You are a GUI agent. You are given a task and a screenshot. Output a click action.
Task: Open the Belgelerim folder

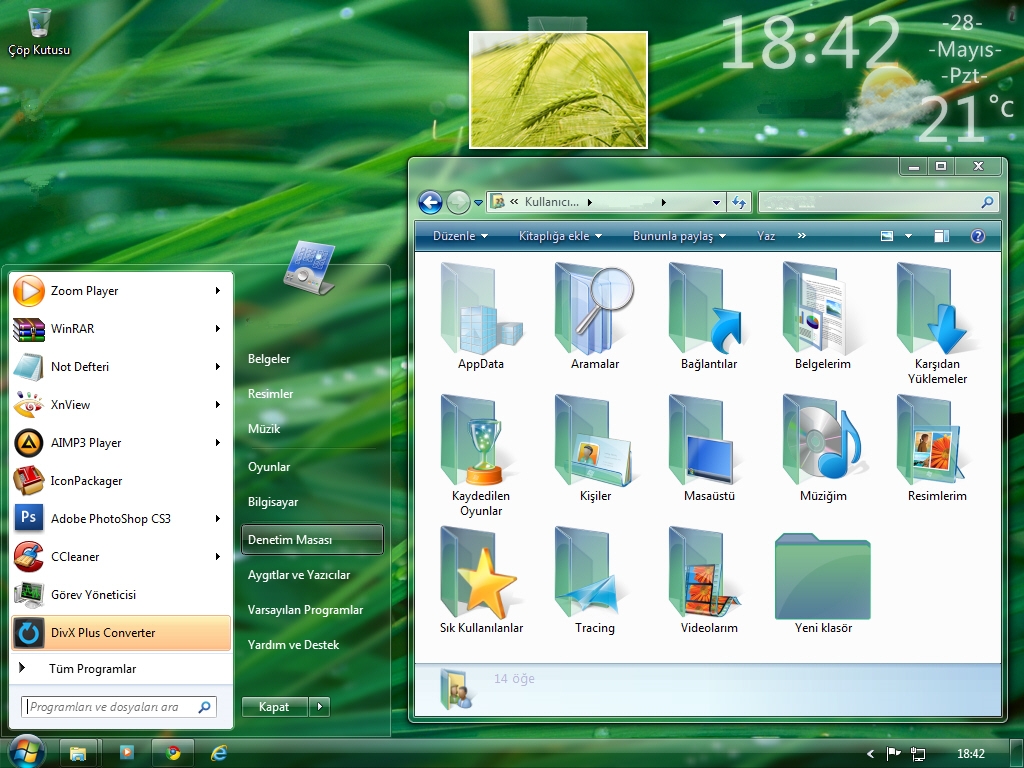click(823, 317)
